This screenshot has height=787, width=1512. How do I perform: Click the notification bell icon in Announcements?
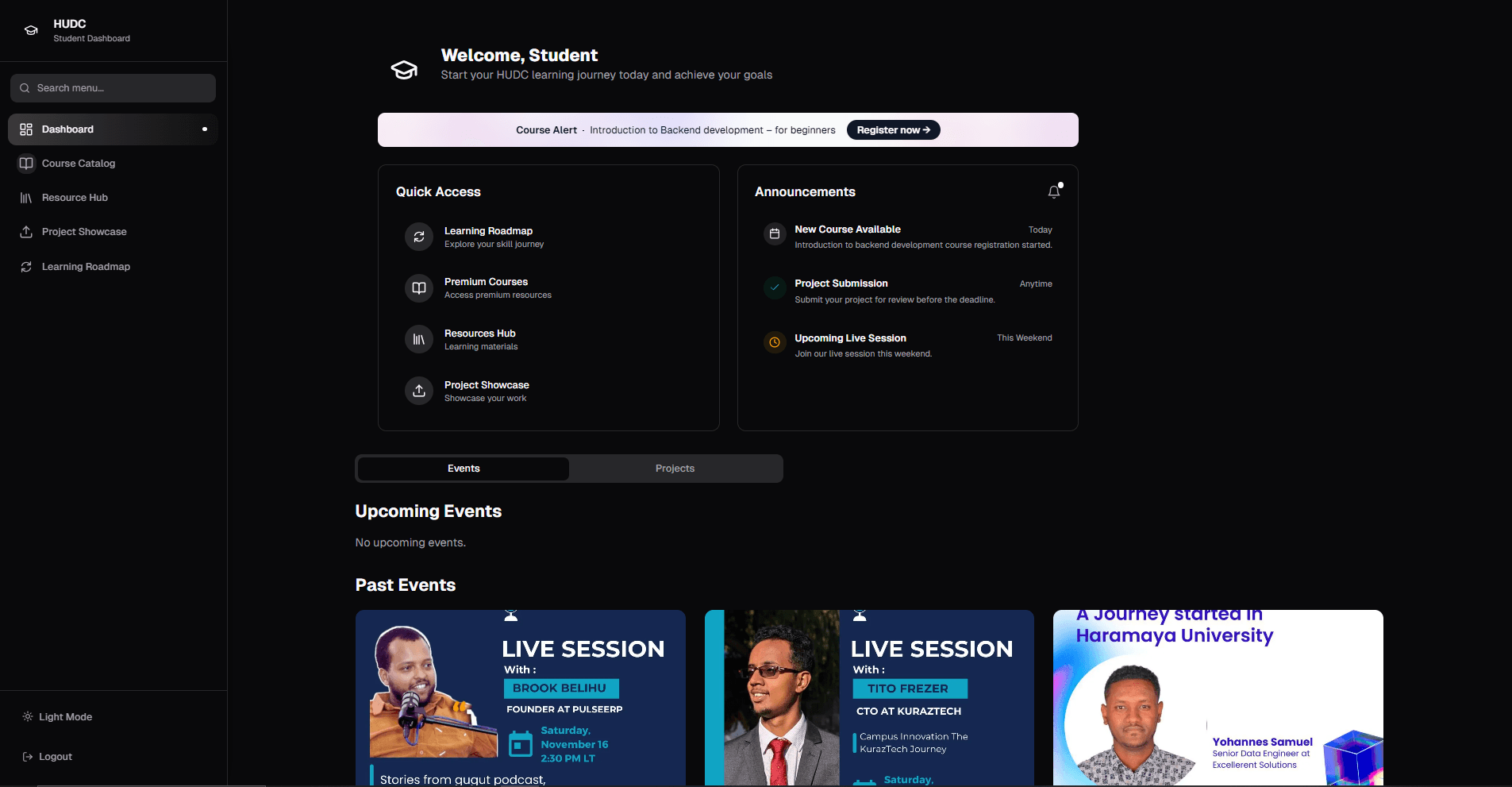(1053, 191)
